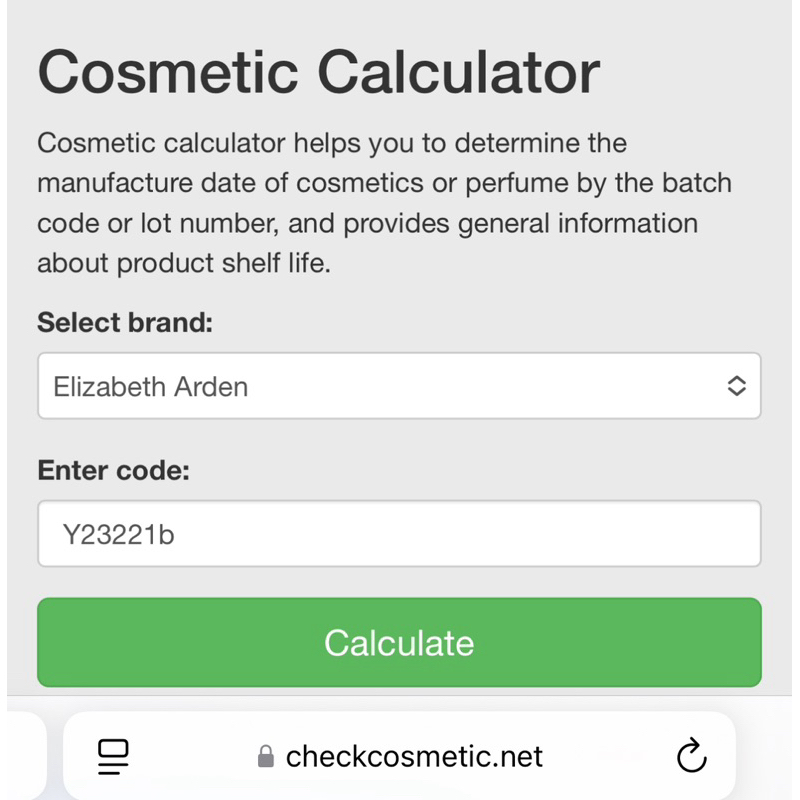This screenshot has height=800, width=800.
Task: Click the Cosmetic Calculator heading
Action: click(x=318, y=71)
